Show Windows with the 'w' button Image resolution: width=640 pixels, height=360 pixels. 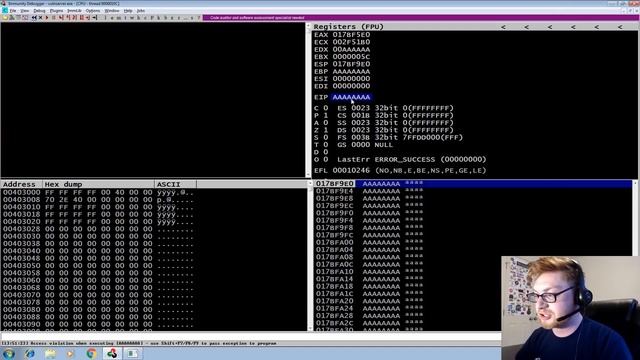[132, 18]
